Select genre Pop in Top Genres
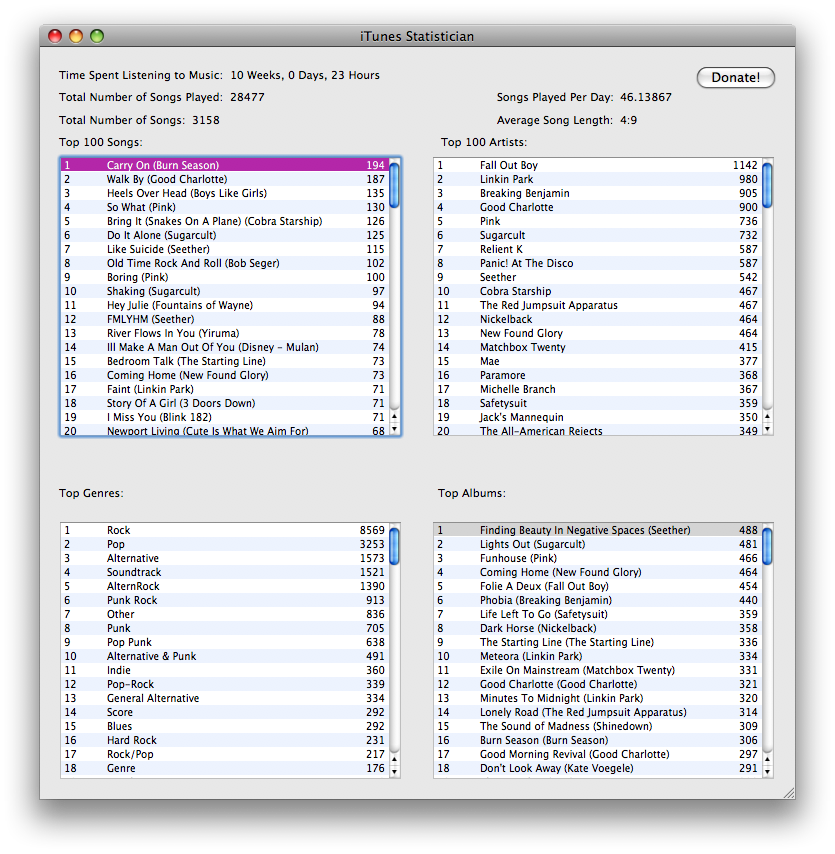The height and width of the screenshot is (854, 835). (x=225, y=544)
